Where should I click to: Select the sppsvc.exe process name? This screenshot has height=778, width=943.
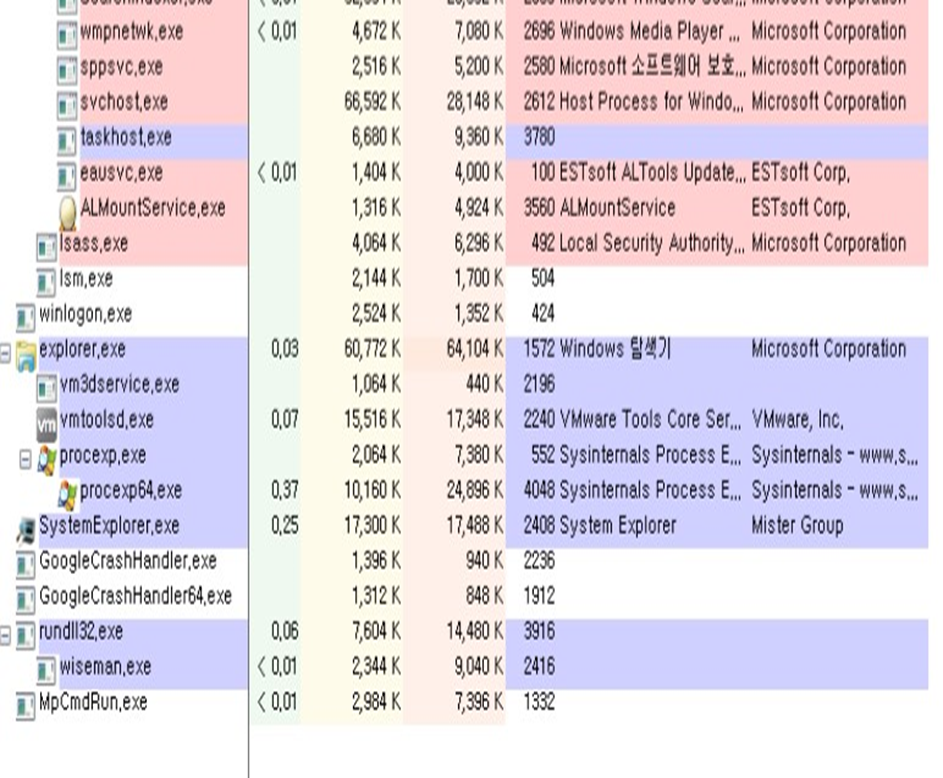[122, 67]
